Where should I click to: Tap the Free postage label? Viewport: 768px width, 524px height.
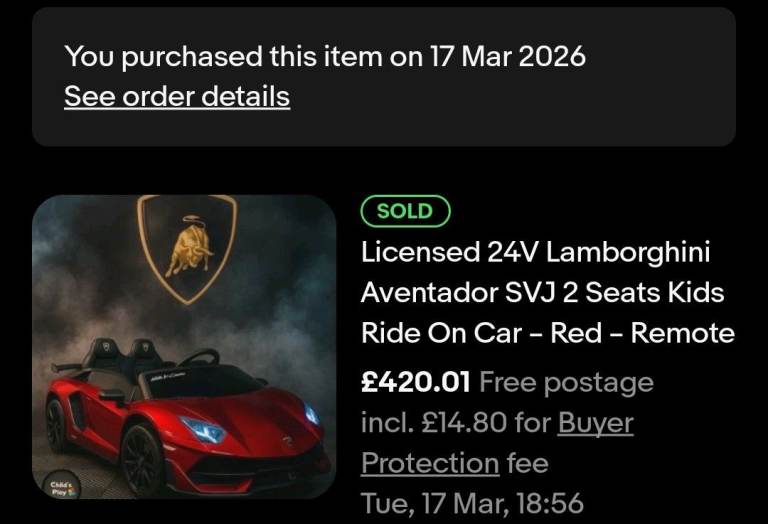pos(566,382)
